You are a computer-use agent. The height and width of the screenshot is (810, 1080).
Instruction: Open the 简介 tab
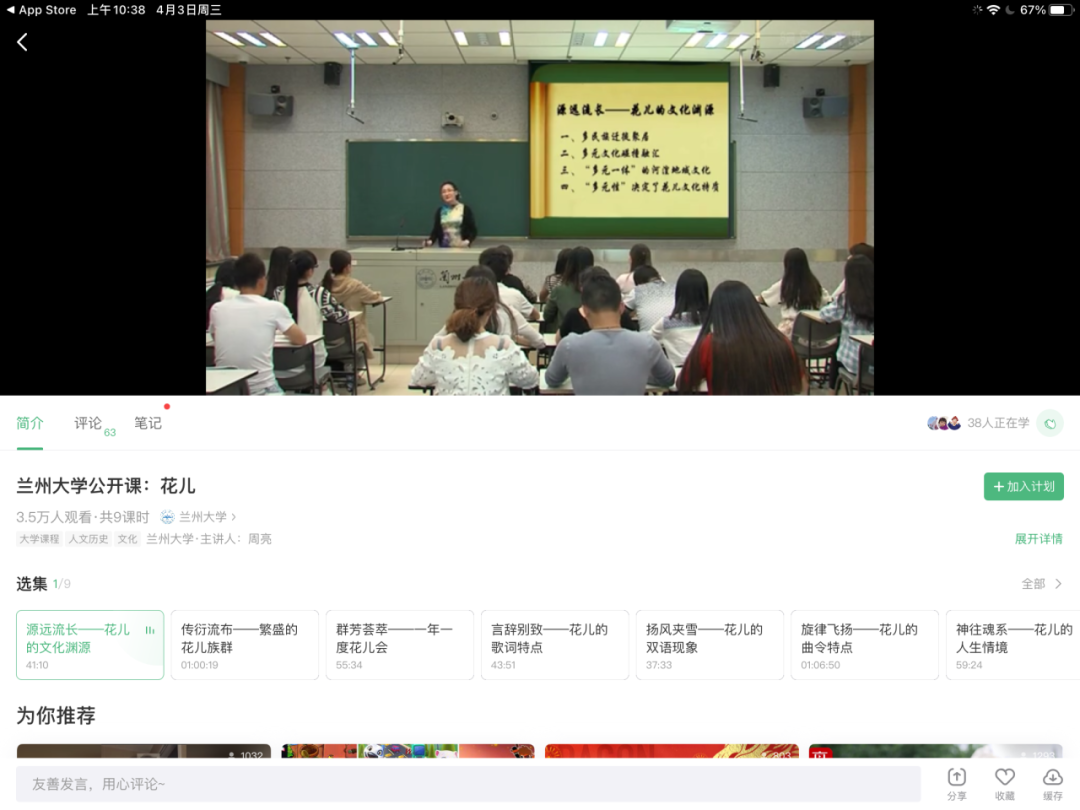(x=30, y=423)
